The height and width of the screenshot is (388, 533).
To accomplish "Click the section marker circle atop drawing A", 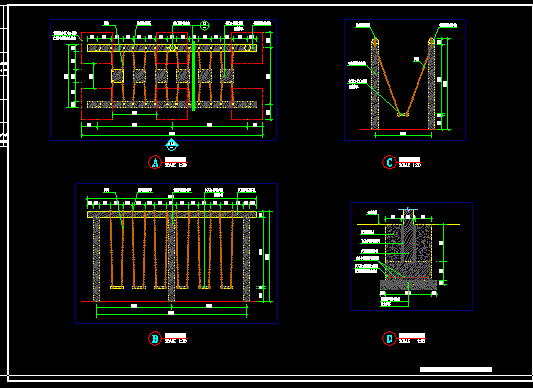I will 204,25.
